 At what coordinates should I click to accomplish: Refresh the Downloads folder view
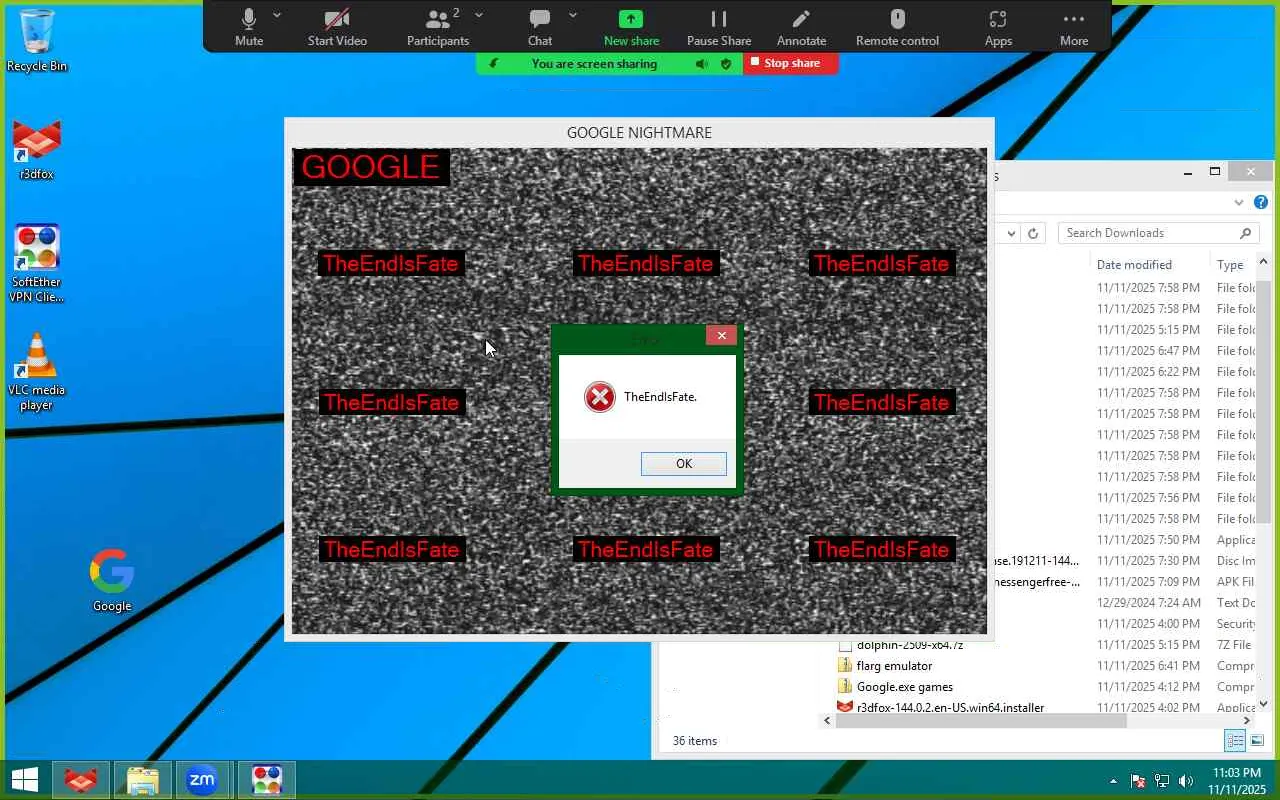click(1033, 233)
